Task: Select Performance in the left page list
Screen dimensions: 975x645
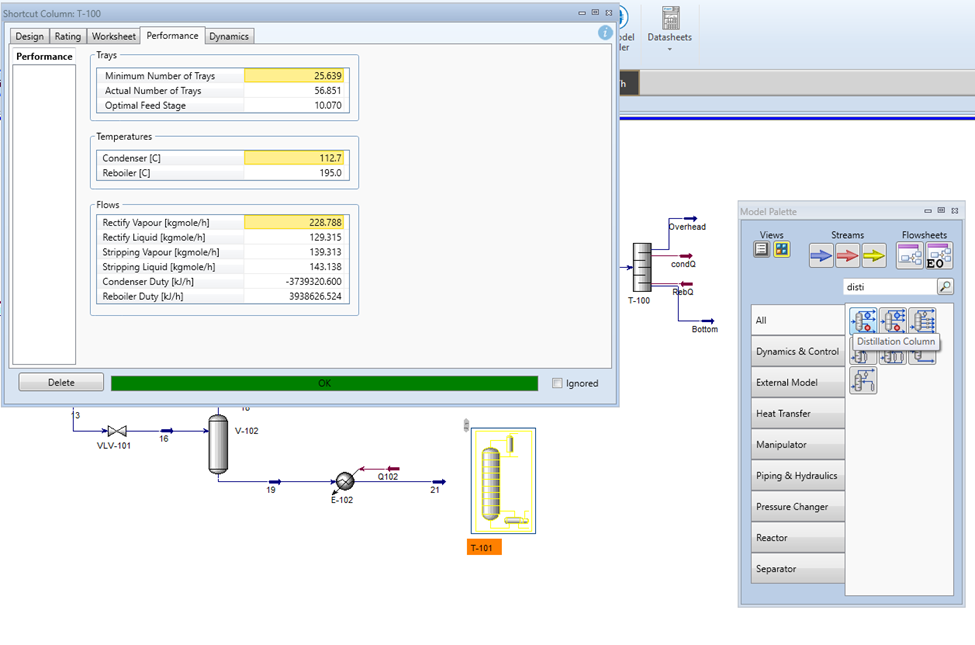Action: click(x=44, y=56)
